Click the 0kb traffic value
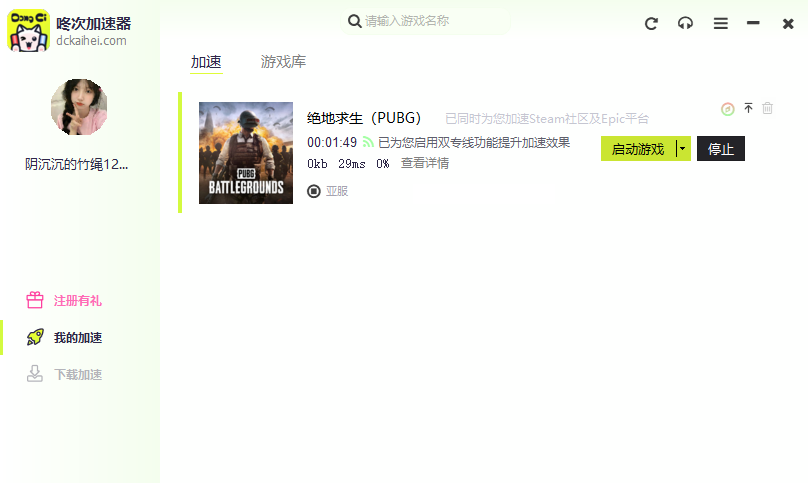This screenshot has height=483, width=808. (317, 164)
